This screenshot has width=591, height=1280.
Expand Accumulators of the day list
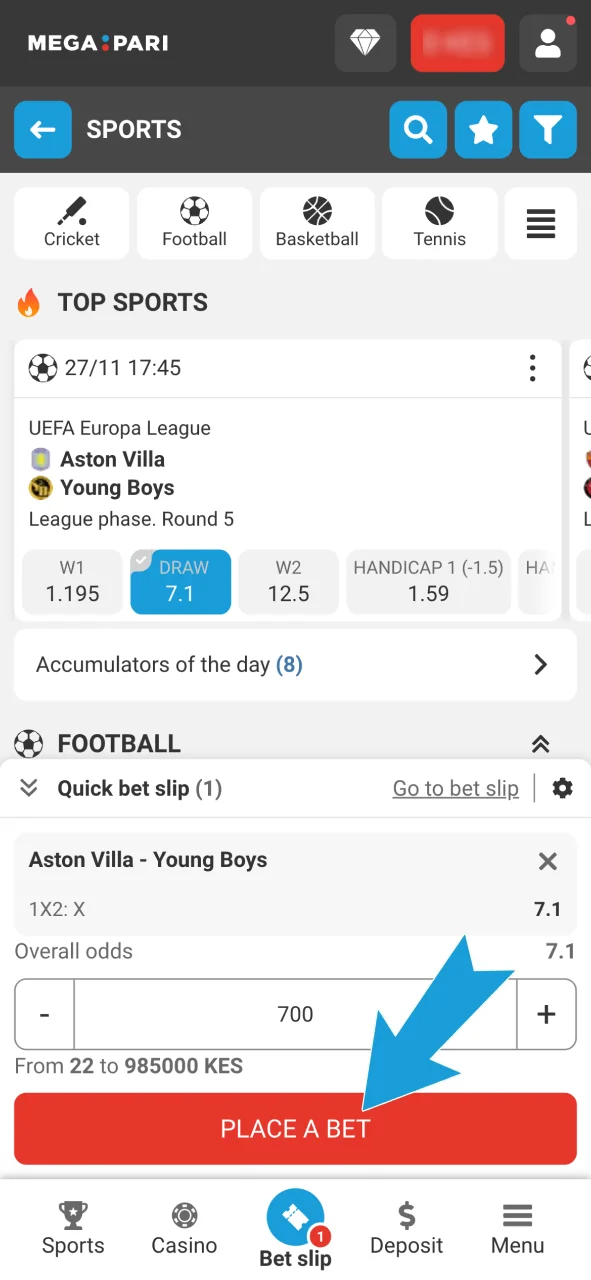[295, 664]
